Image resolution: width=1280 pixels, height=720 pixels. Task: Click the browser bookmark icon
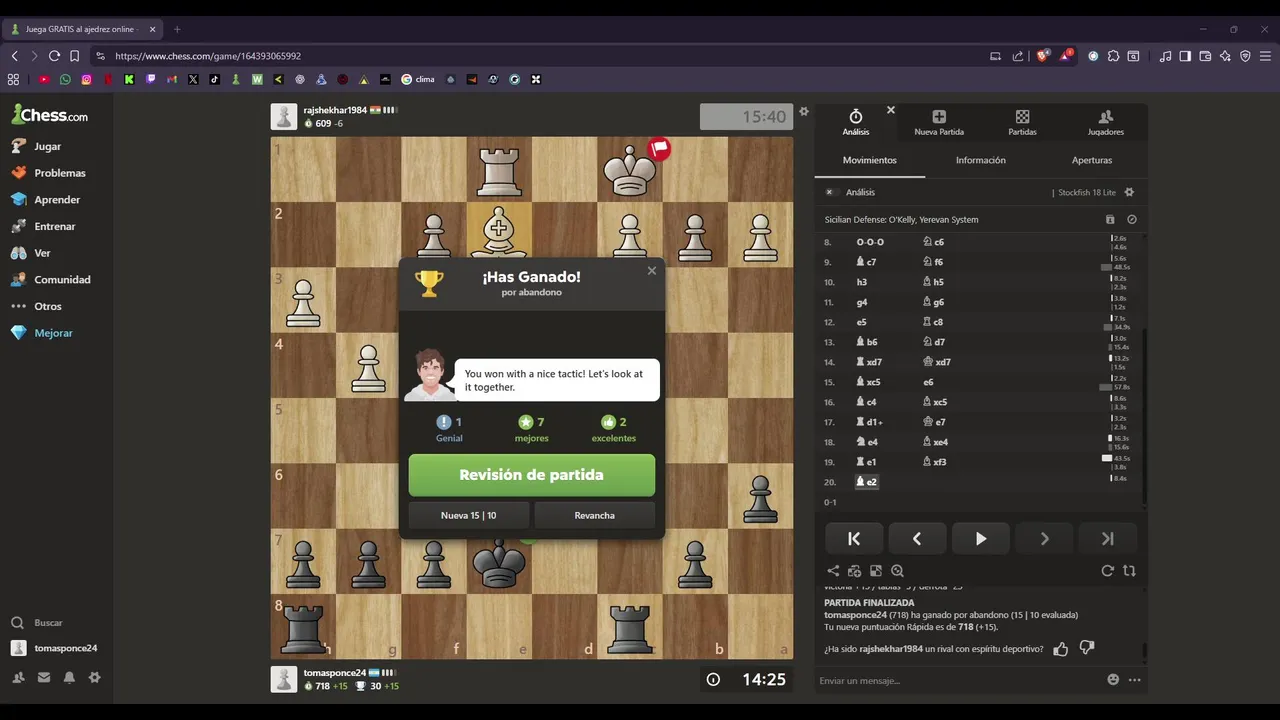coord(75,56)
